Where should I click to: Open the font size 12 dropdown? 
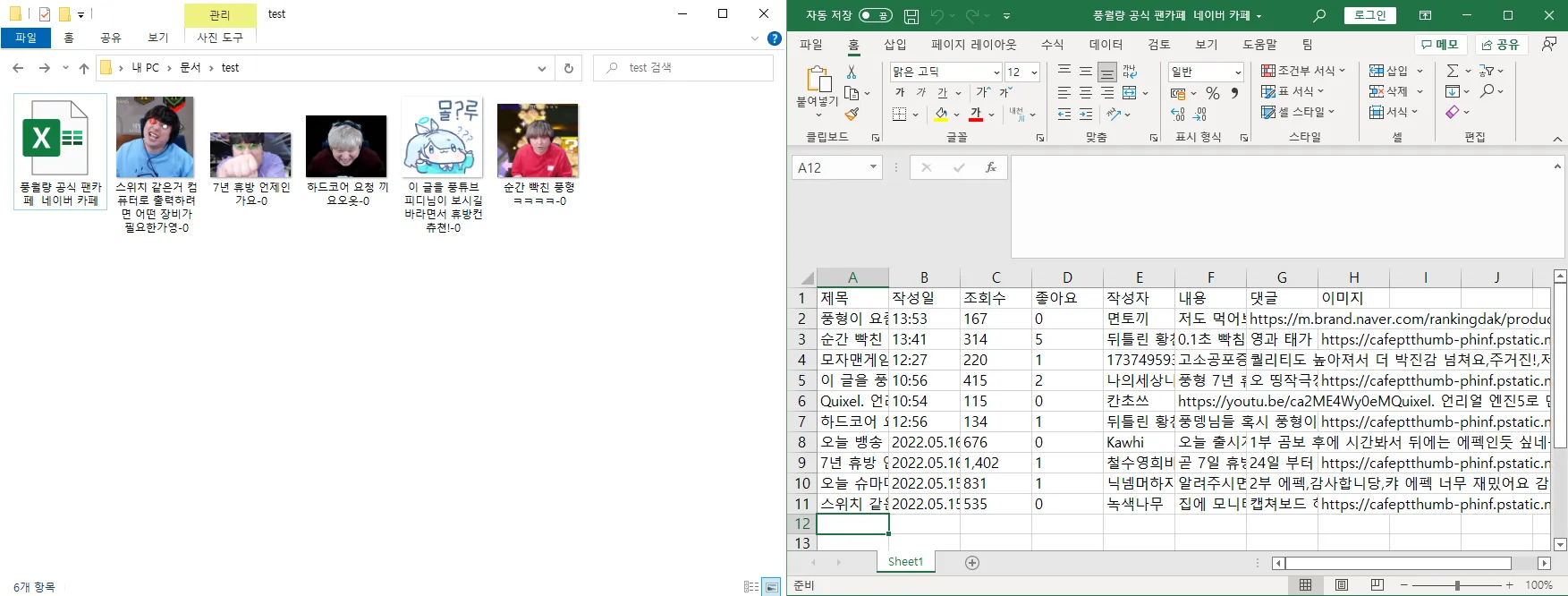point(1034,72)
